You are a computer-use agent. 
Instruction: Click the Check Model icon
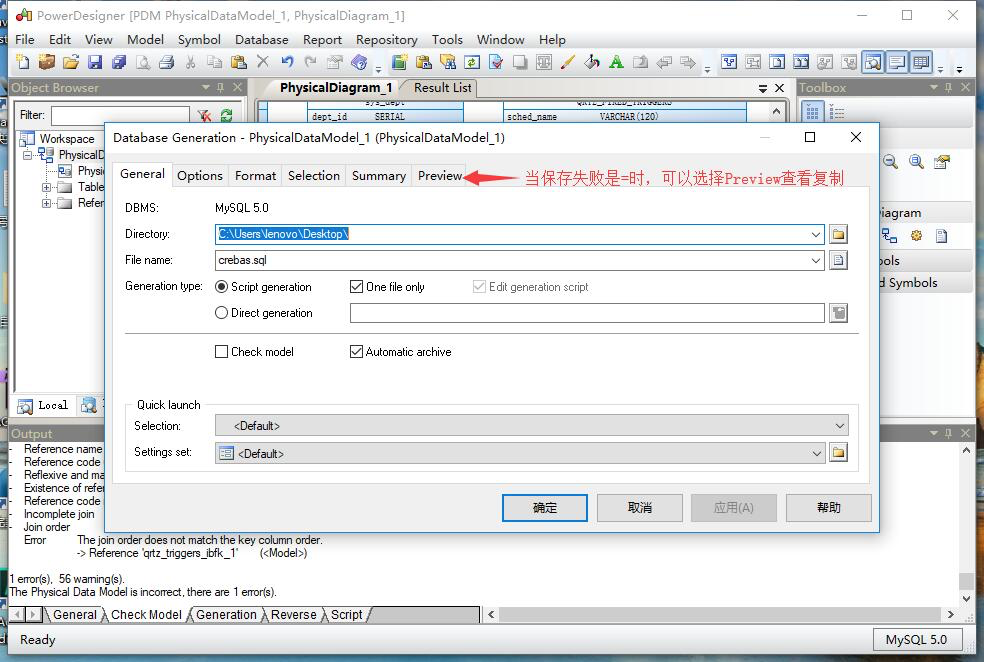496,62
